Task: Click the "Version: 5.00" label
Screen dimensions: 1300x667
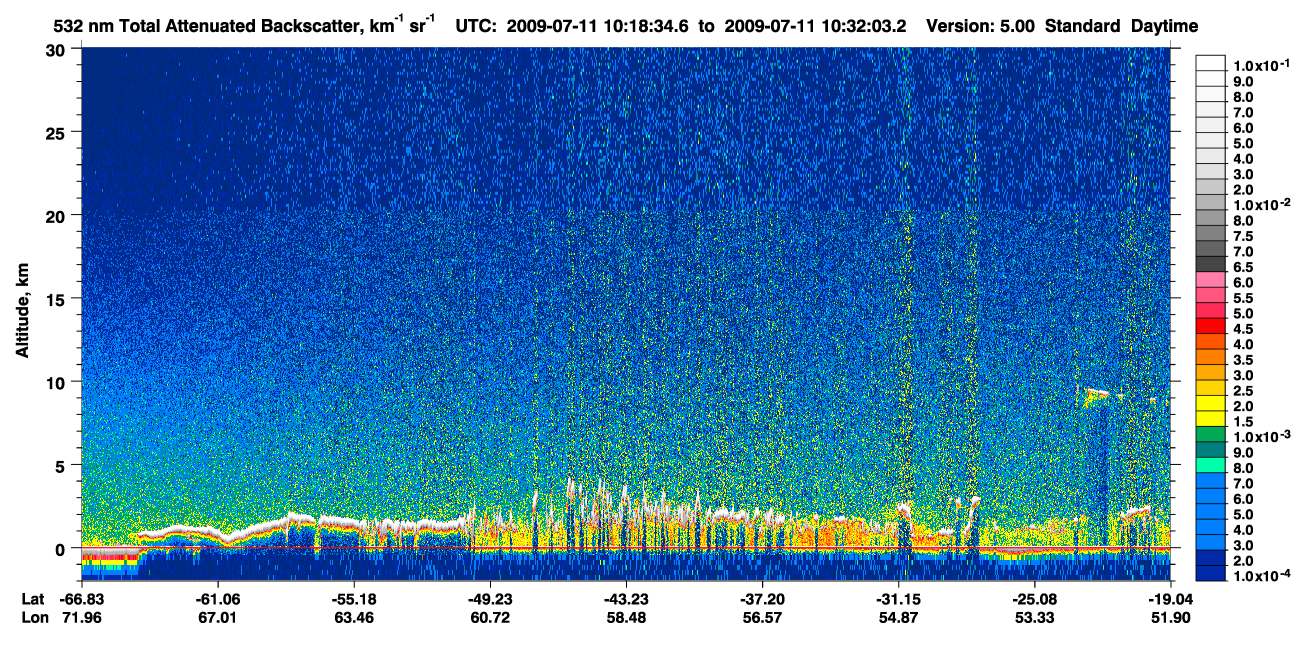Action: point(982,27)
